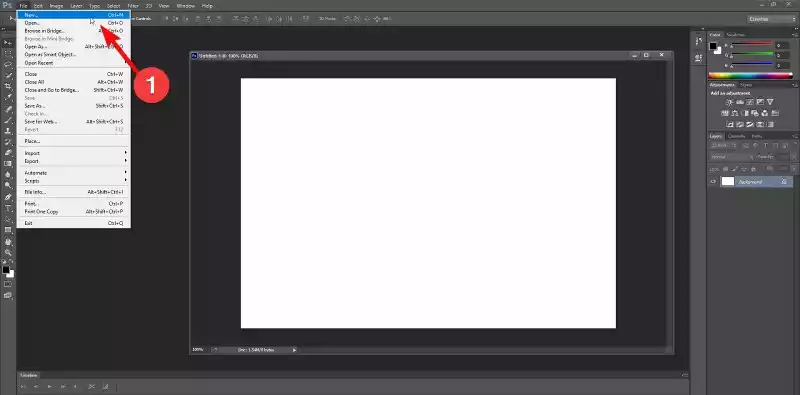Viewport: 800px width, 395px height.
Task: Toggle the Background layer lock icon
Action: (x=784, y=182)
